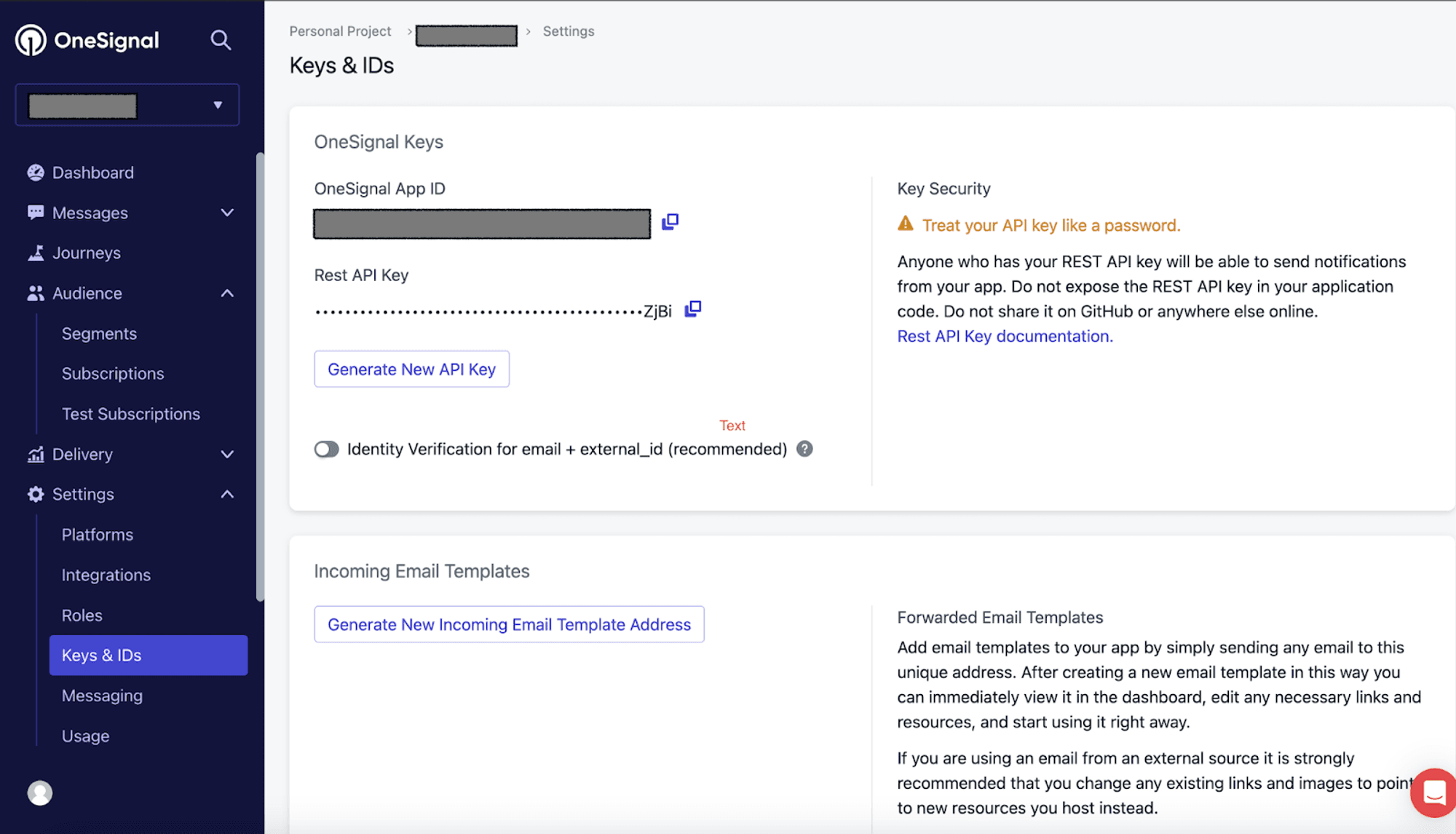The image size is (1456, 834).
Task: Open Test Subscriptions under Audience
Action: point(130,414)
